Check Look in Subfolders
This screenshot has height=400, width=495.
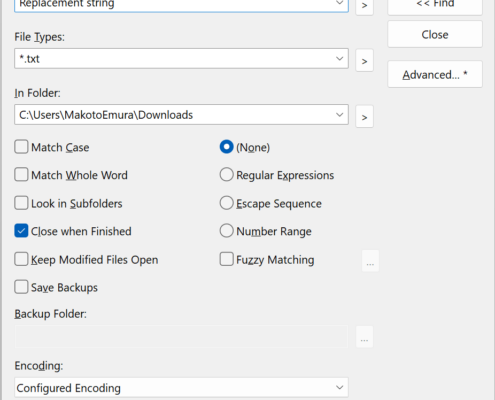21,203
